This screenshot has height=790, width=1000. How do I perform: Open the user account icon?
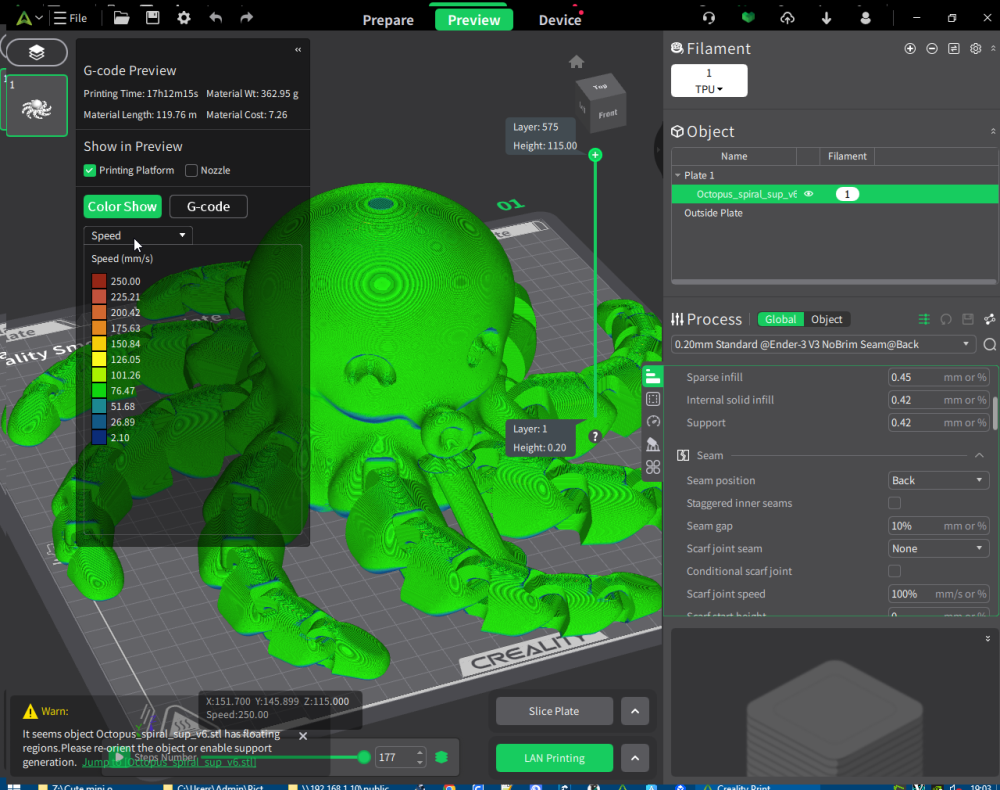point(865,18)
